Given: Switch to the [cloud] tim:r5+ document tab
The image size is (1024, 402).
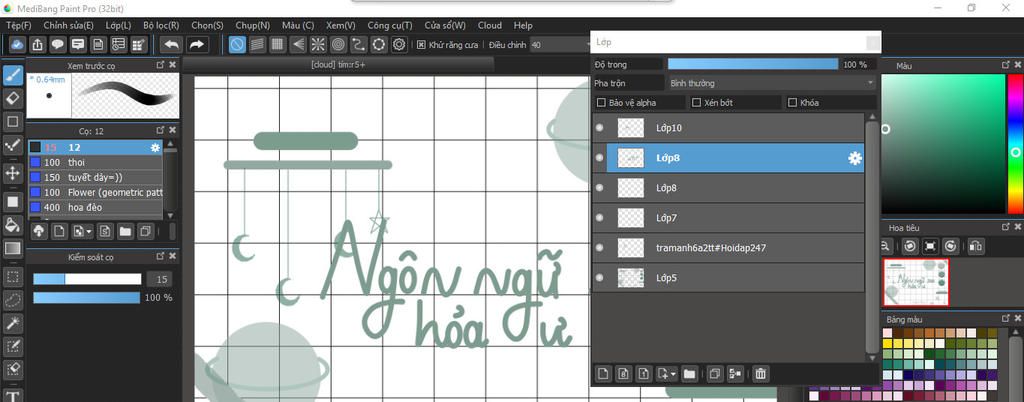Looking at the screenshot, I should (338, 64).
